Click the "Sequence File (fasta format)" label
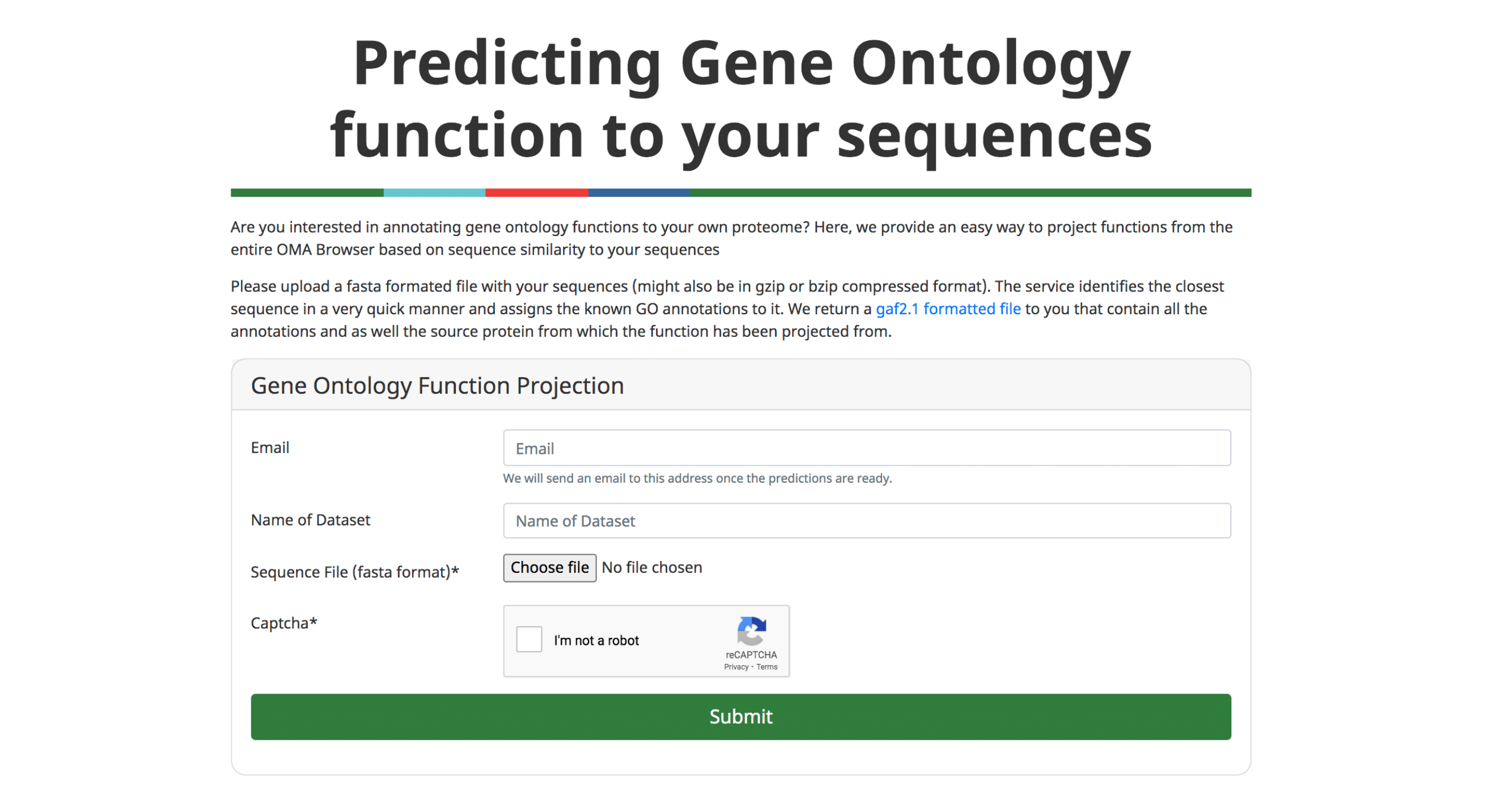 [x=354, y=572]
